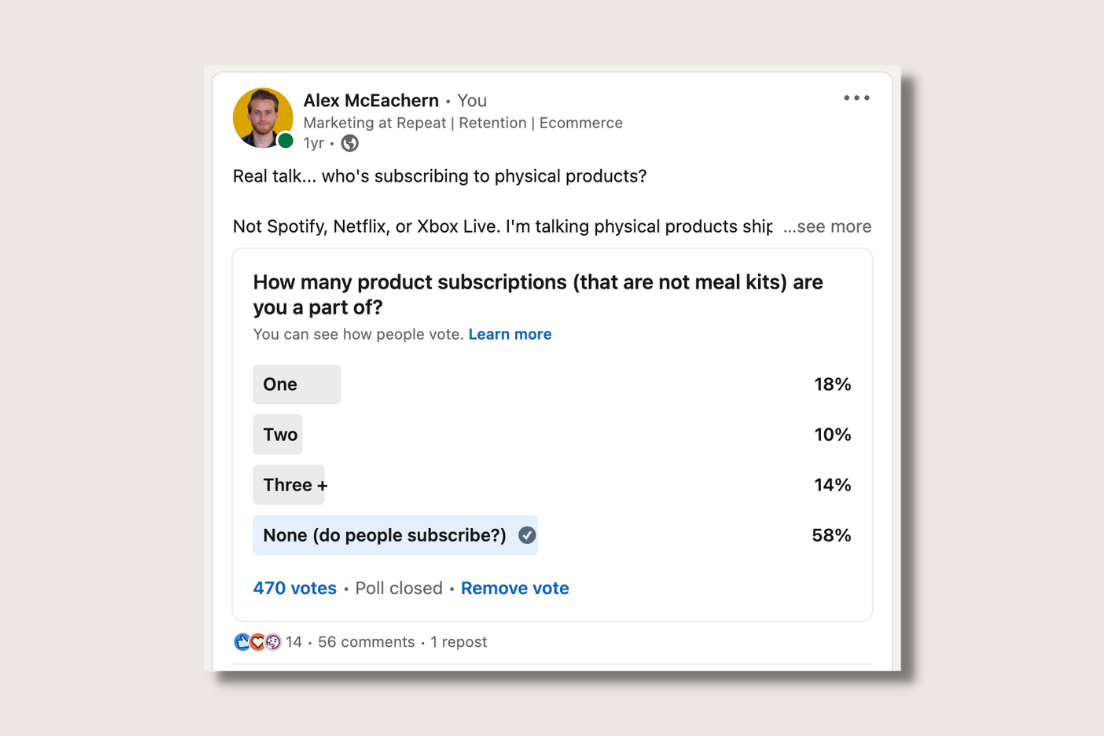Select the Two poll option
Image resolution: width=1104 pixels, height=736 pixels.
[278, 434]
